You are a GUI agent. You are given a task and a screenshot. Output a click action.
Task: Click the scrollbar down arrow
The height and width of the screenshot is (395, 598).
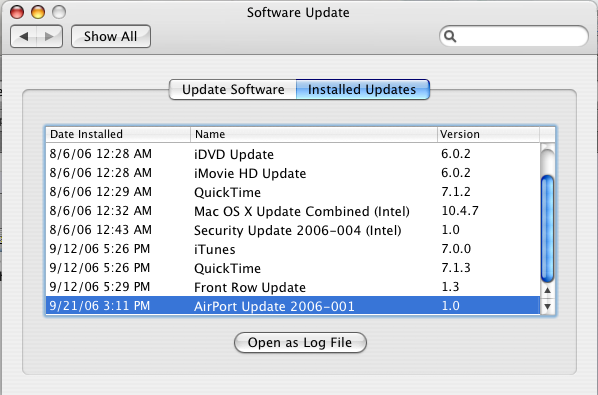(548, 306)
